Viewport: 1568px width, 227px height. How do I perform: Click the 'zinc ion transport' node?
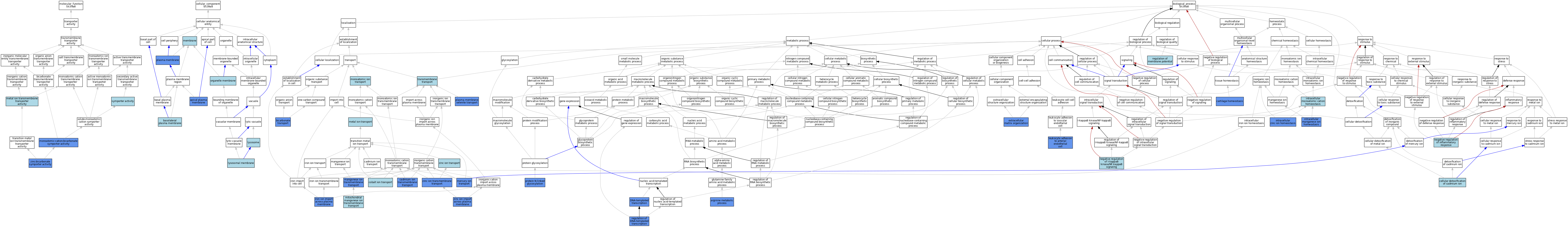(x=449, y=163)
